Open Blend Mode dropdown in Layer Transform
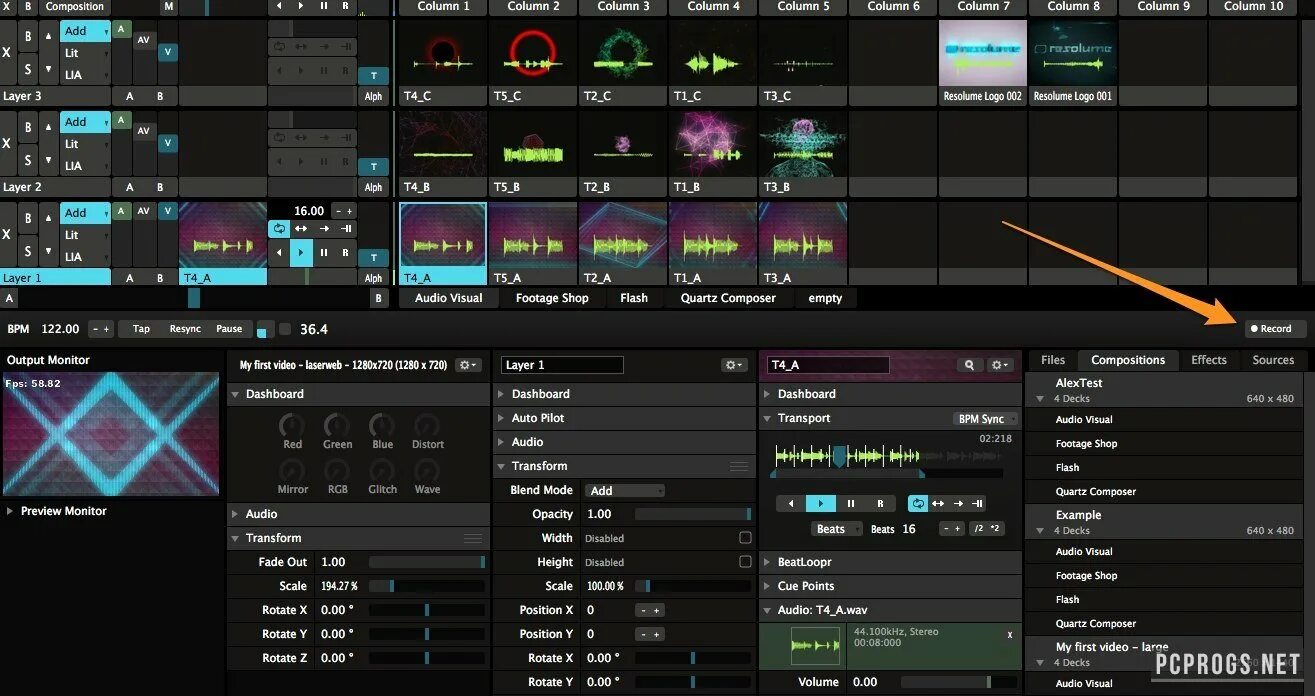Viewport: 1315px width, 696px height. pyautogui.click(x=625, y=490)
